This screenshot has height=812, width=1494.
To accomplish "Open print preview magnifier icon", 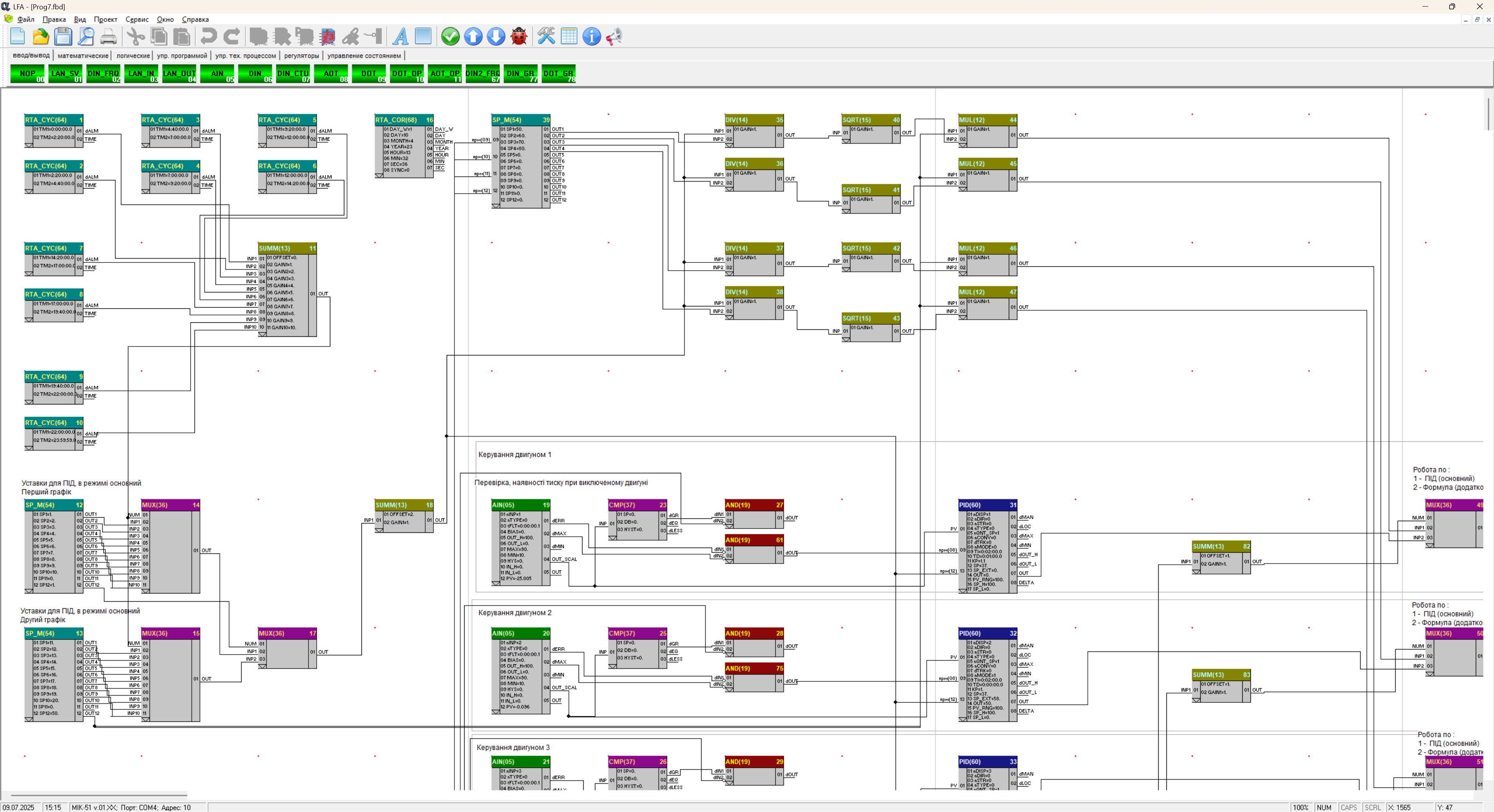I will pos(86,37).
